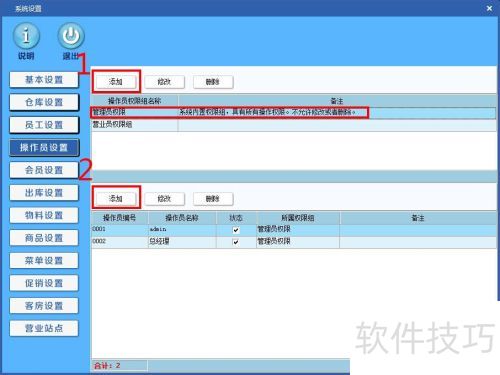Image resolution: width=500 pixels, height=375 pixels.
Task: Open 商品设置 from the sidebar
Action: point(44,238)
